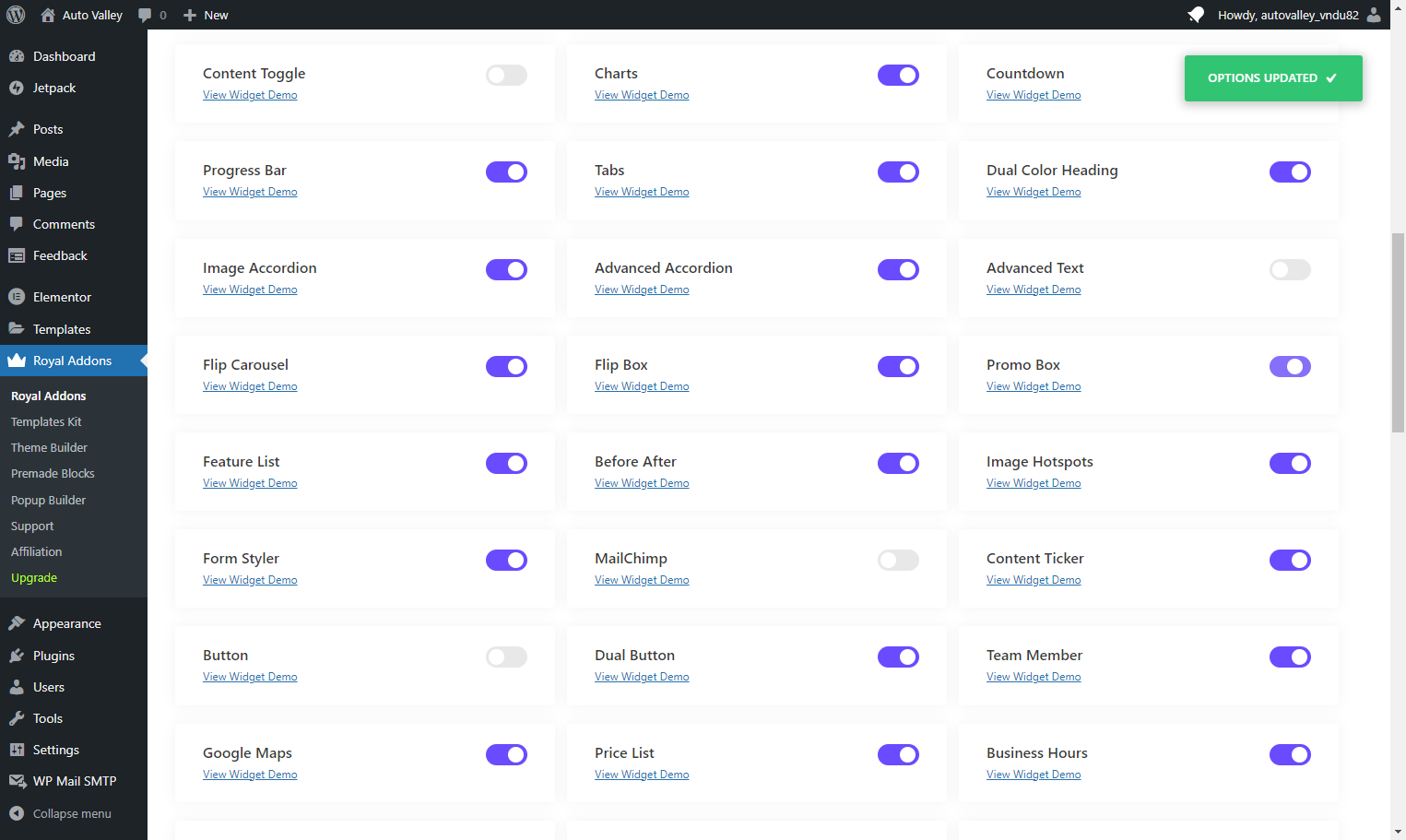The width and height of the screenshot is (1406, 840).
Task: Open the comments bubble icon in admin bar
Action: [x=145, y=15]
